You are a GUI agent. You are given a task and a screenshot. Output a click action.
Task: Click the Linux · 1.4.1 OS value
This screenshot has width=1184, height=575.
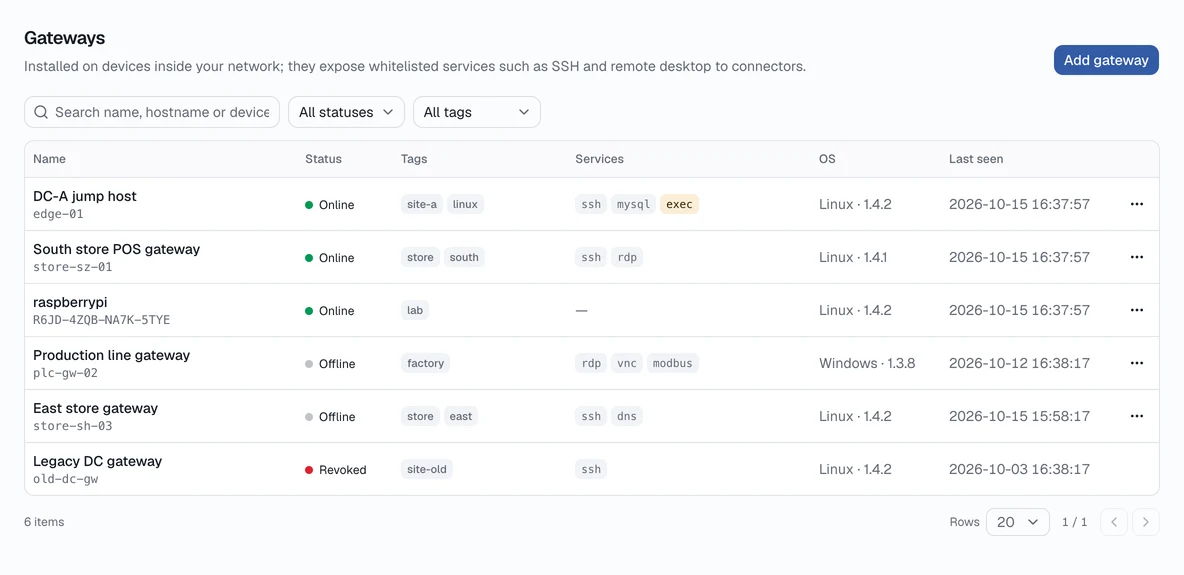[853, 257]
